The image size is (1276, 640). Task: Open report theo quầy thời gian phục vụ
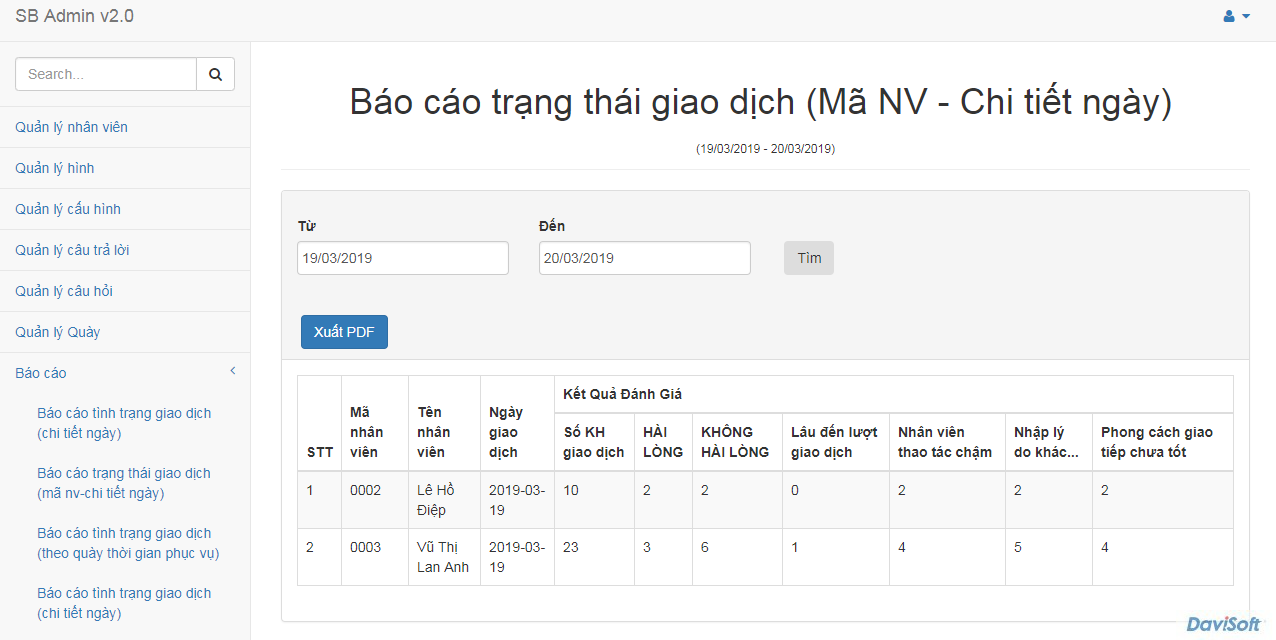tap(128, 543)
